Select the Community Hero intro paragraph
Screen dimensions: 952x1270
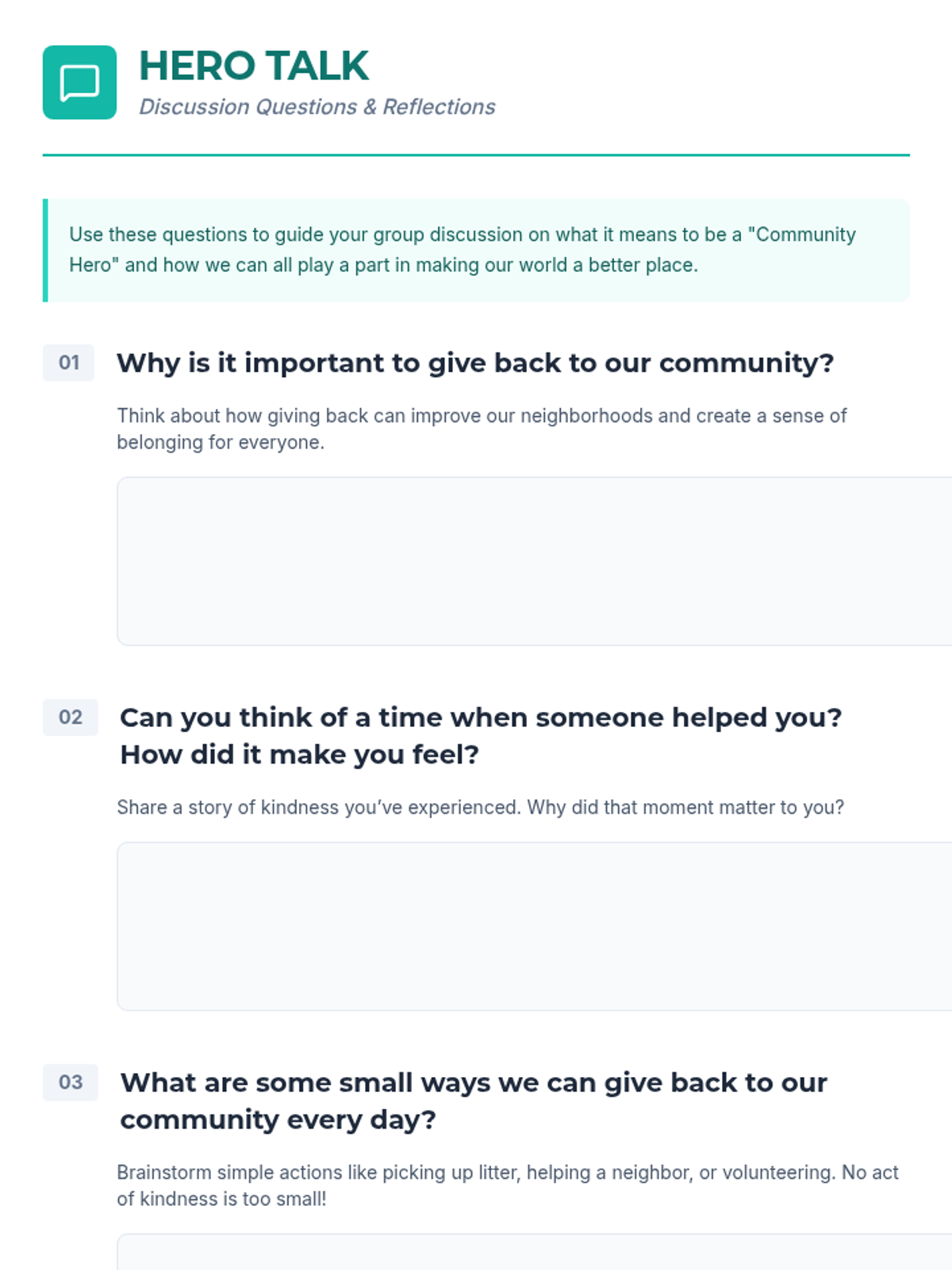point(463,249)
